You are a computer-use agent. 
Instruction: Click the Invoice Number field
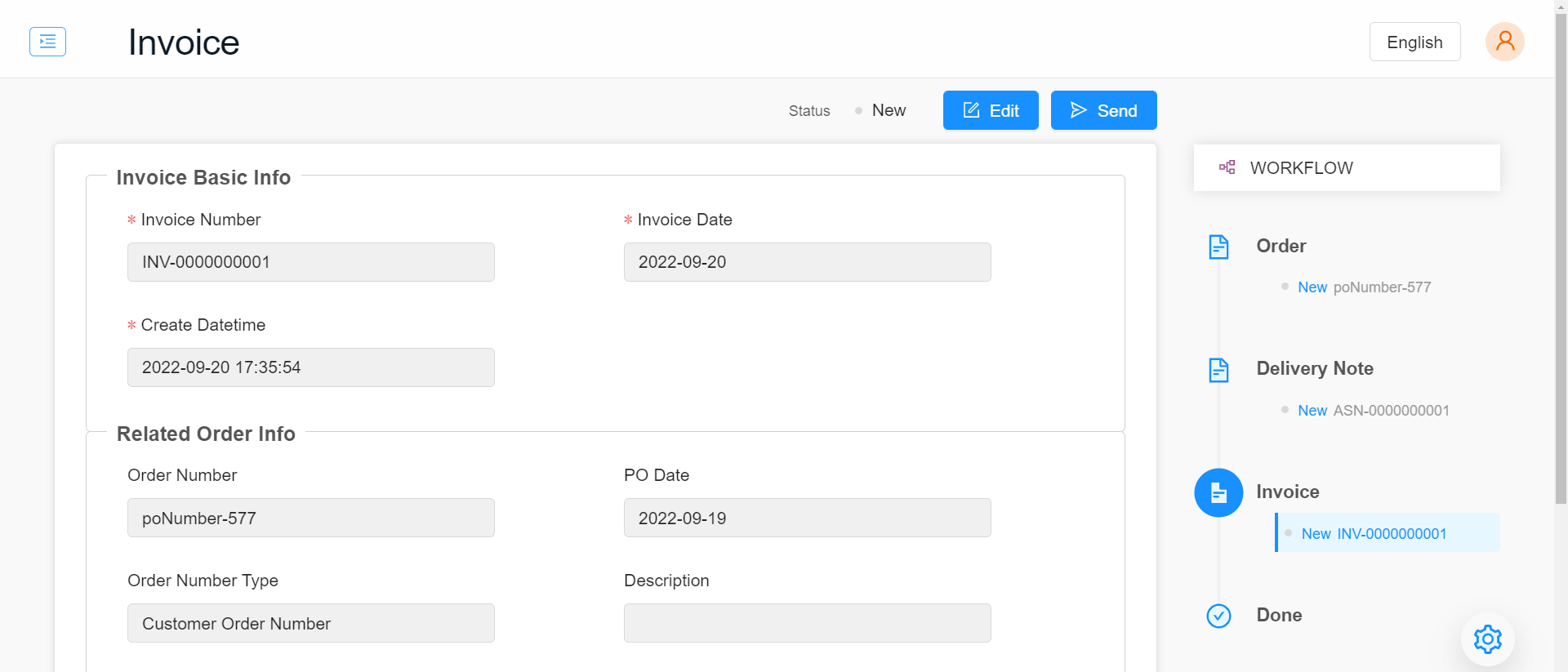[x=311, y=262]
